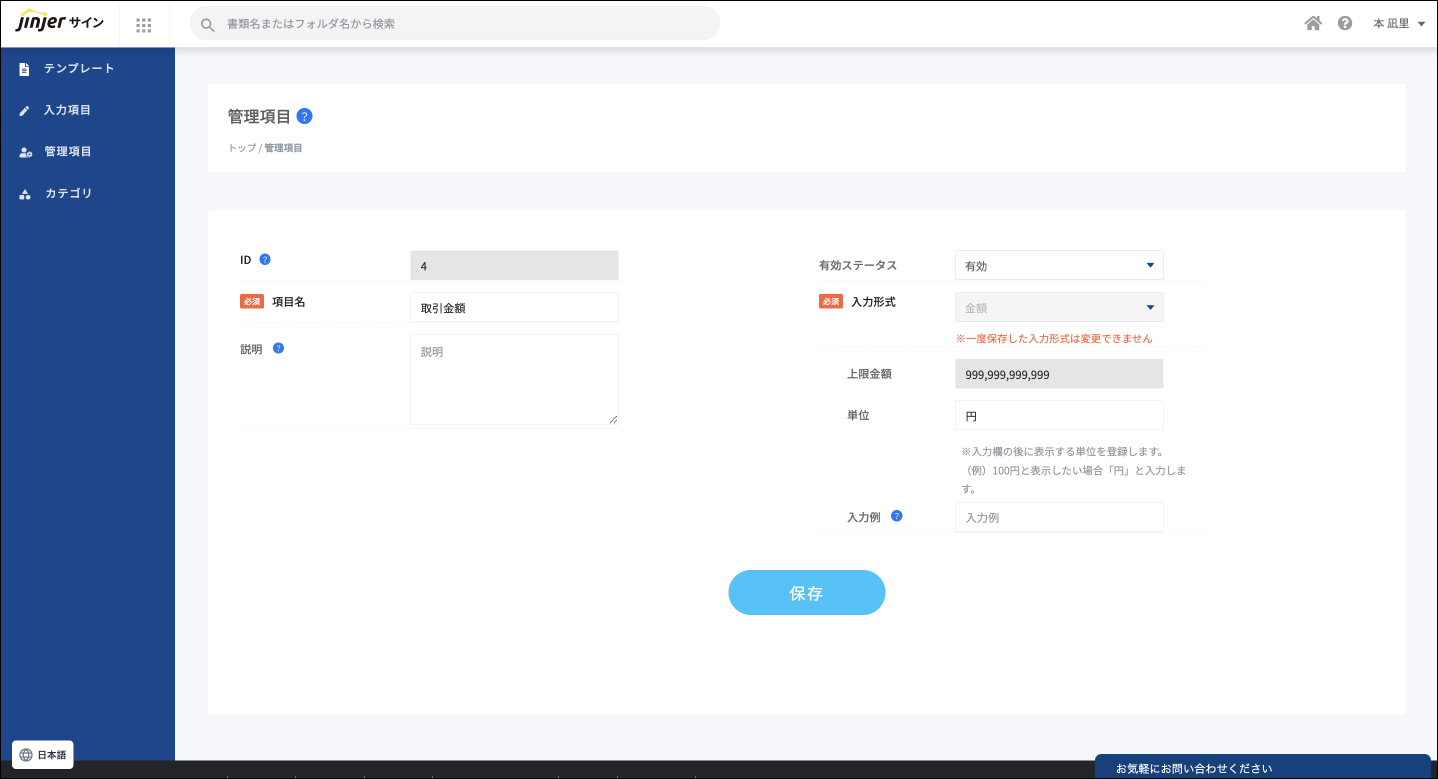The image size is (1438, 779).
Task: Select 管理項目 in sidebar
Action: tap(68, 151)
